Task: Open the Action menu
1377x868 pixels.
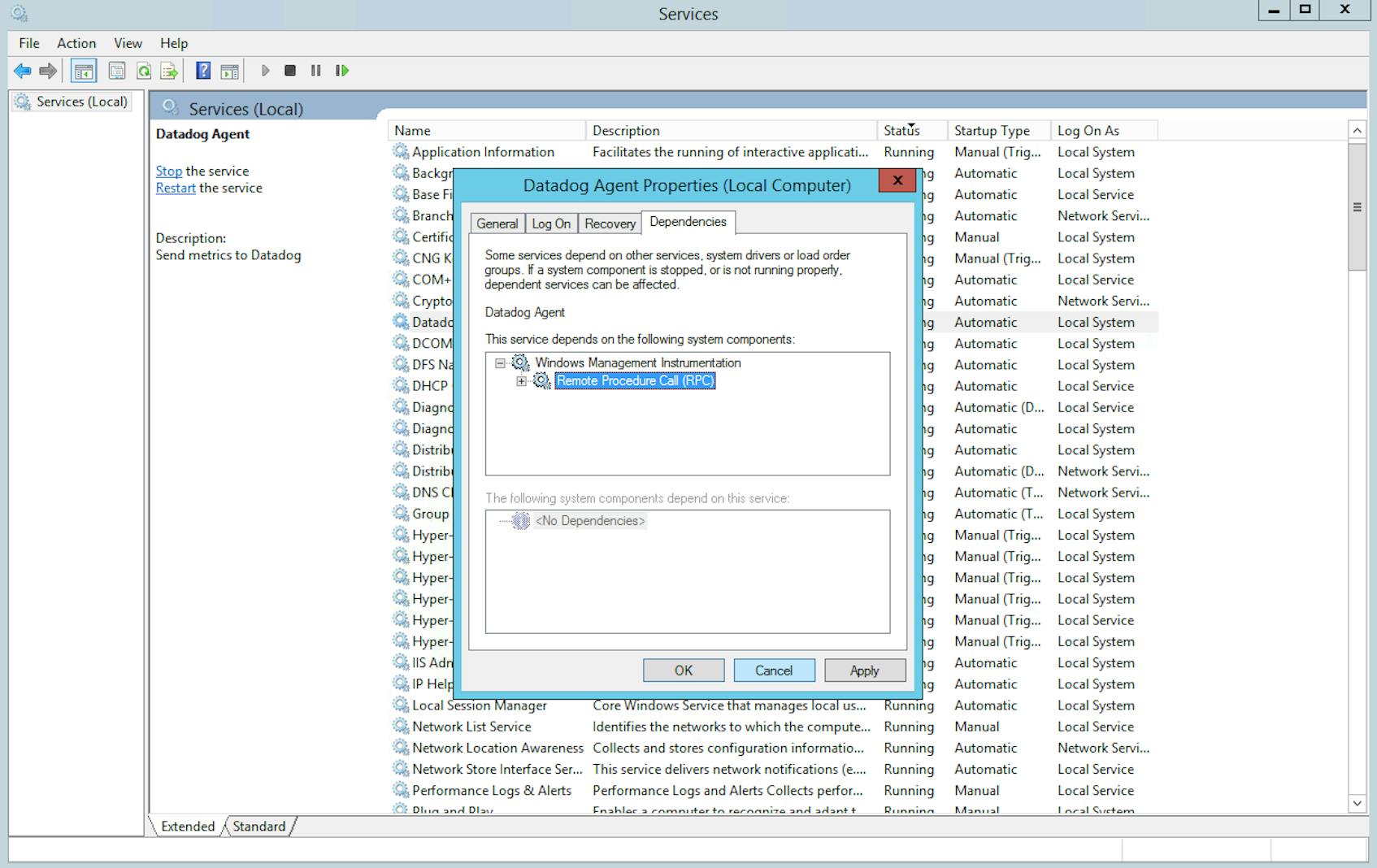Action: (x=76, y=43)
